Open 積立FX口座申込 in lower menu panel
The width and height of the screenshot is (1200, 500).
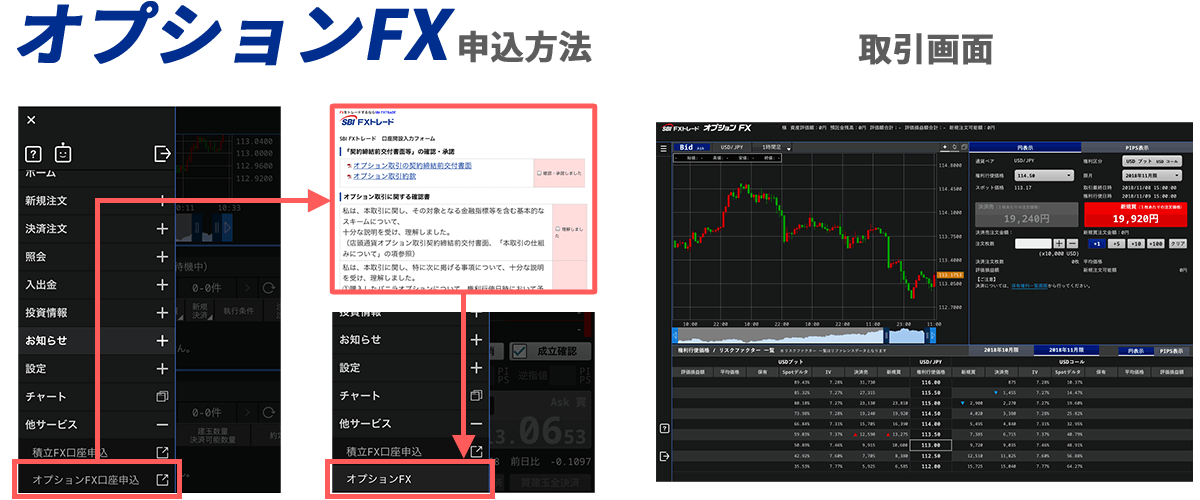point(412,452)
